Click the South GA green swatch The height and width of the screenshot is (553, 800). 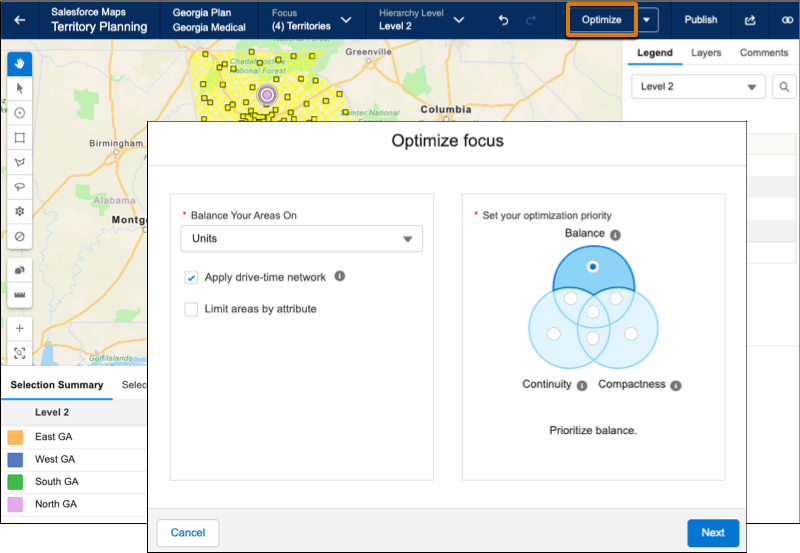tap(15, 482)
